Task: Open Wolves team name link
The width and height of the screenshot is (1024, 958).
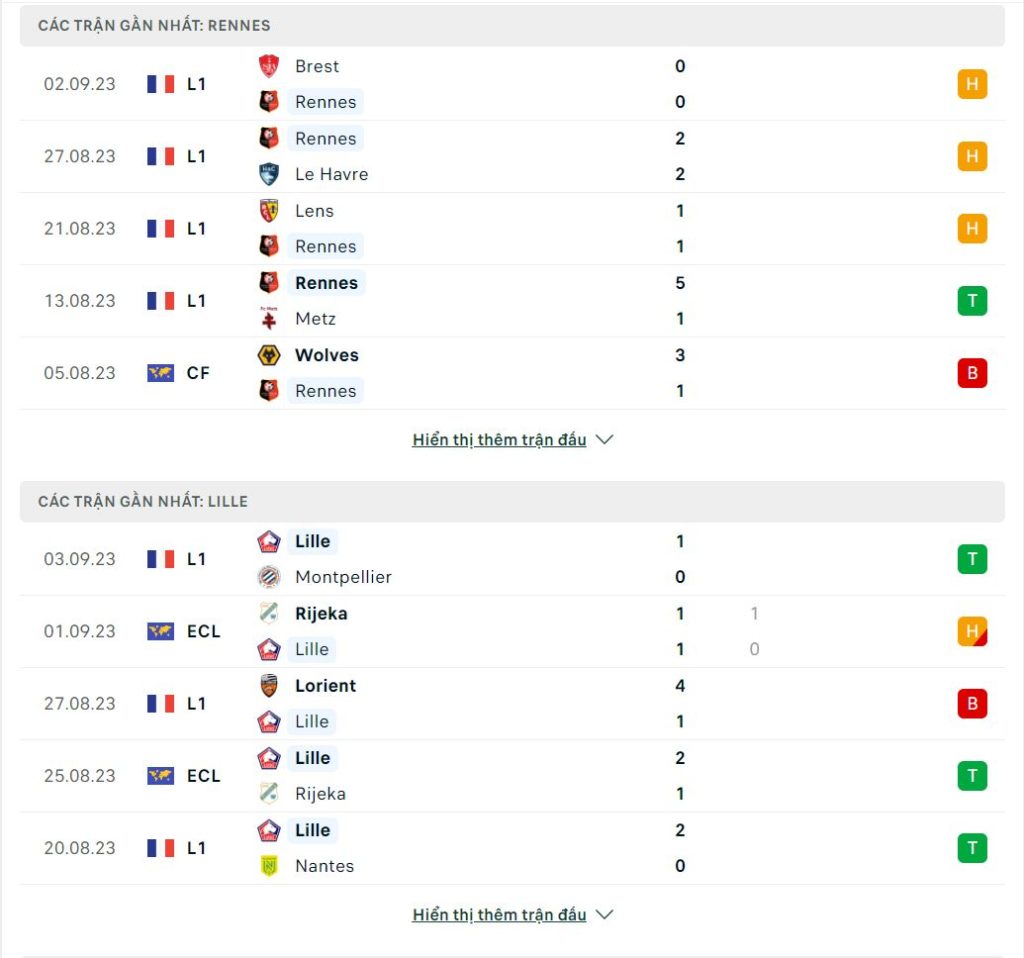Action: pyautogui.click(x=327, y=355)
